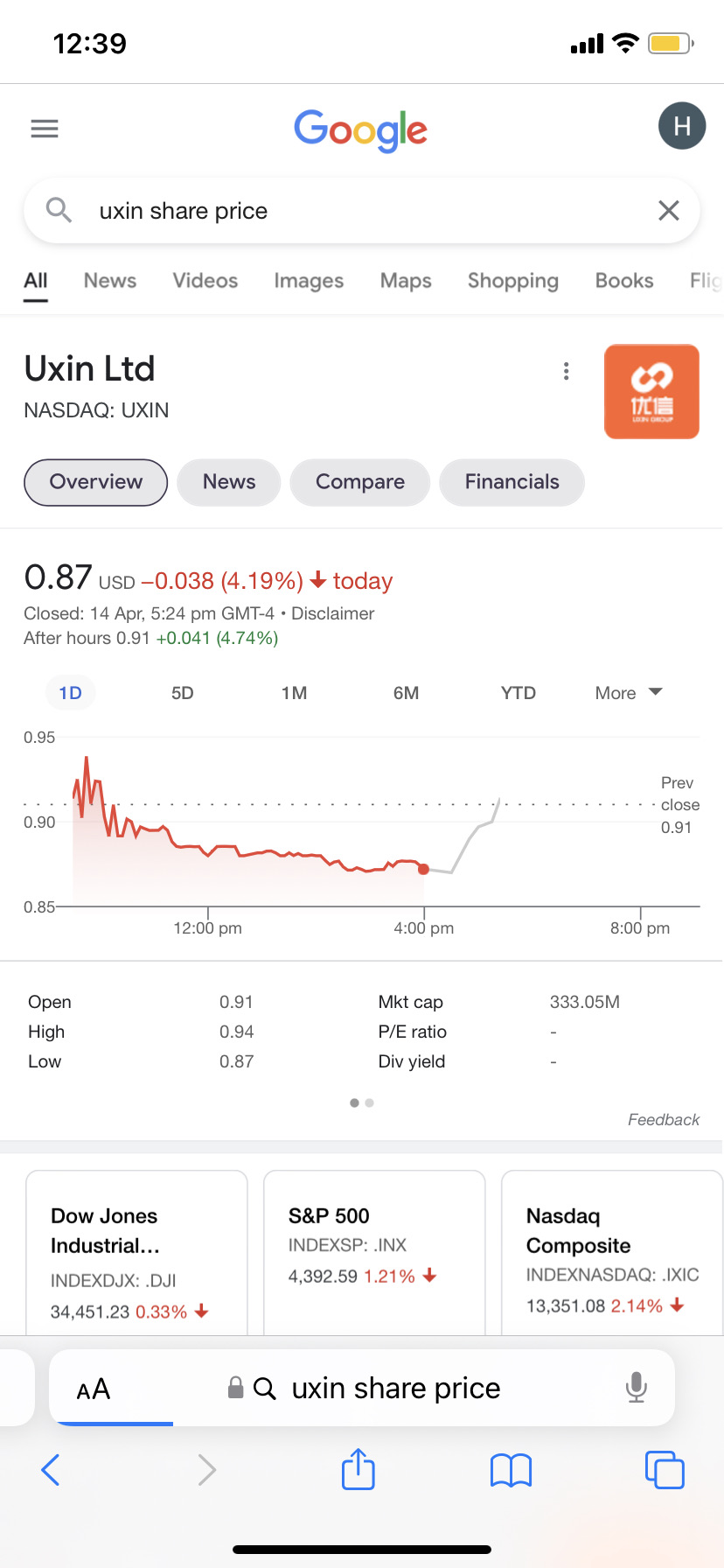
Task: Tap the Google search input field
Action: [367, 211]
